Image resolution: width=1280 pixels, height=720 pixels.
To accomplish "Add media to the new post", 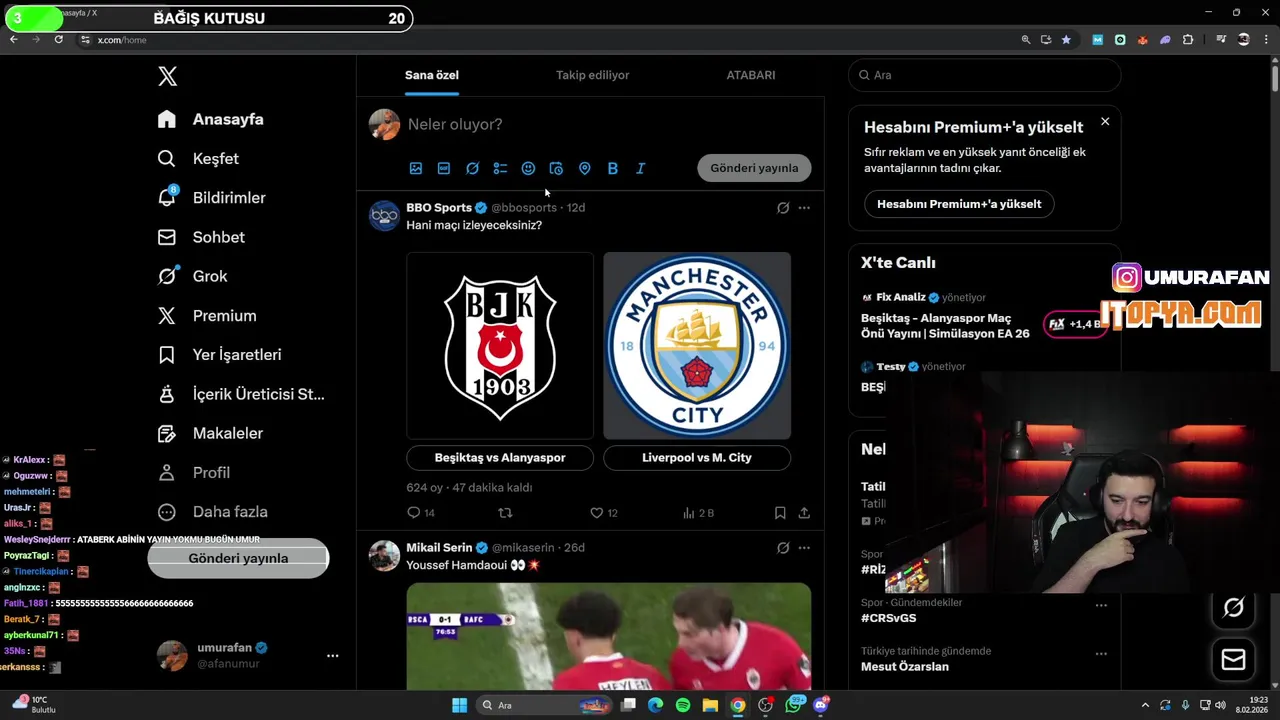I will pyautogui.click(x=416, y=168).
